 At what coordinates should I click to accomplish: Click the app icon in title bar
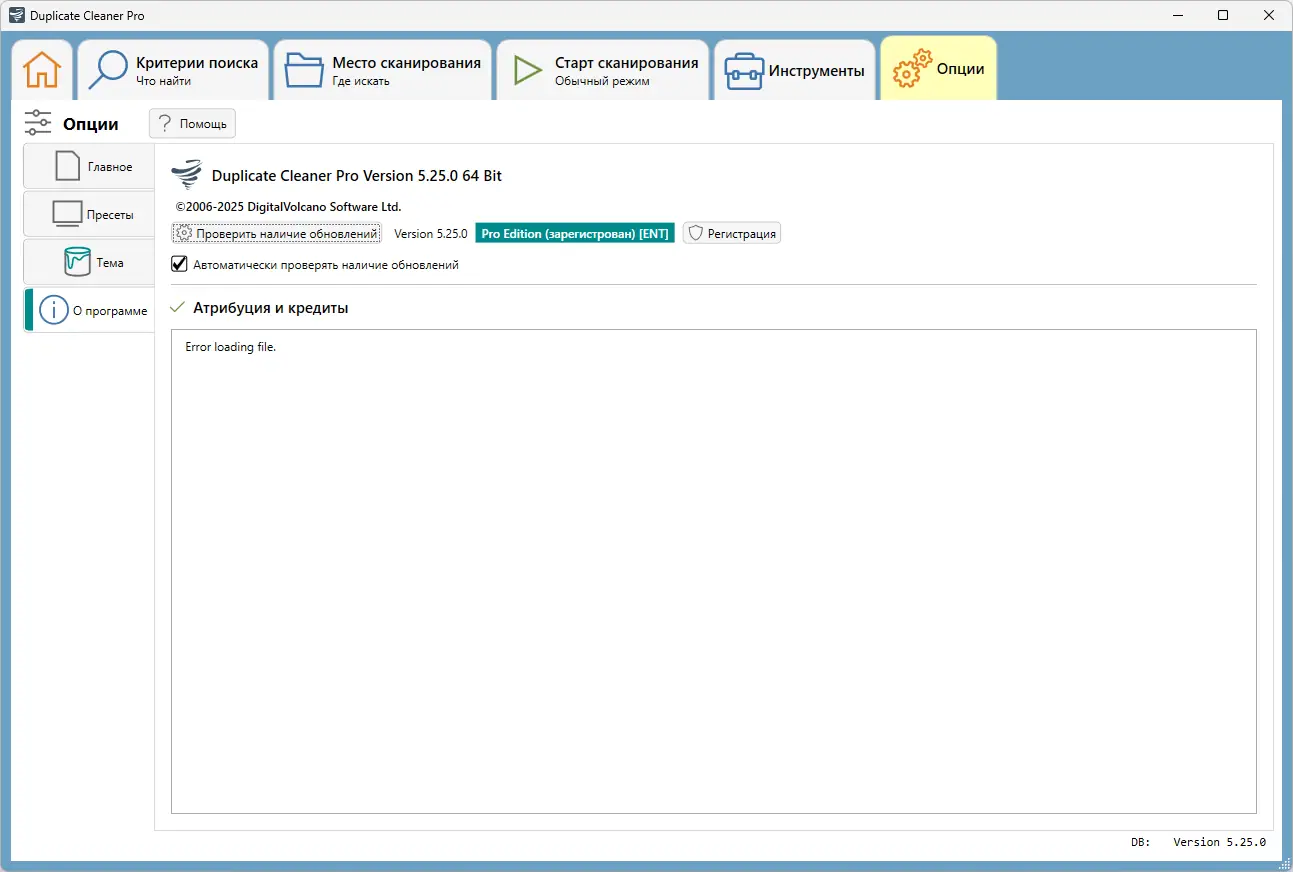16,15
